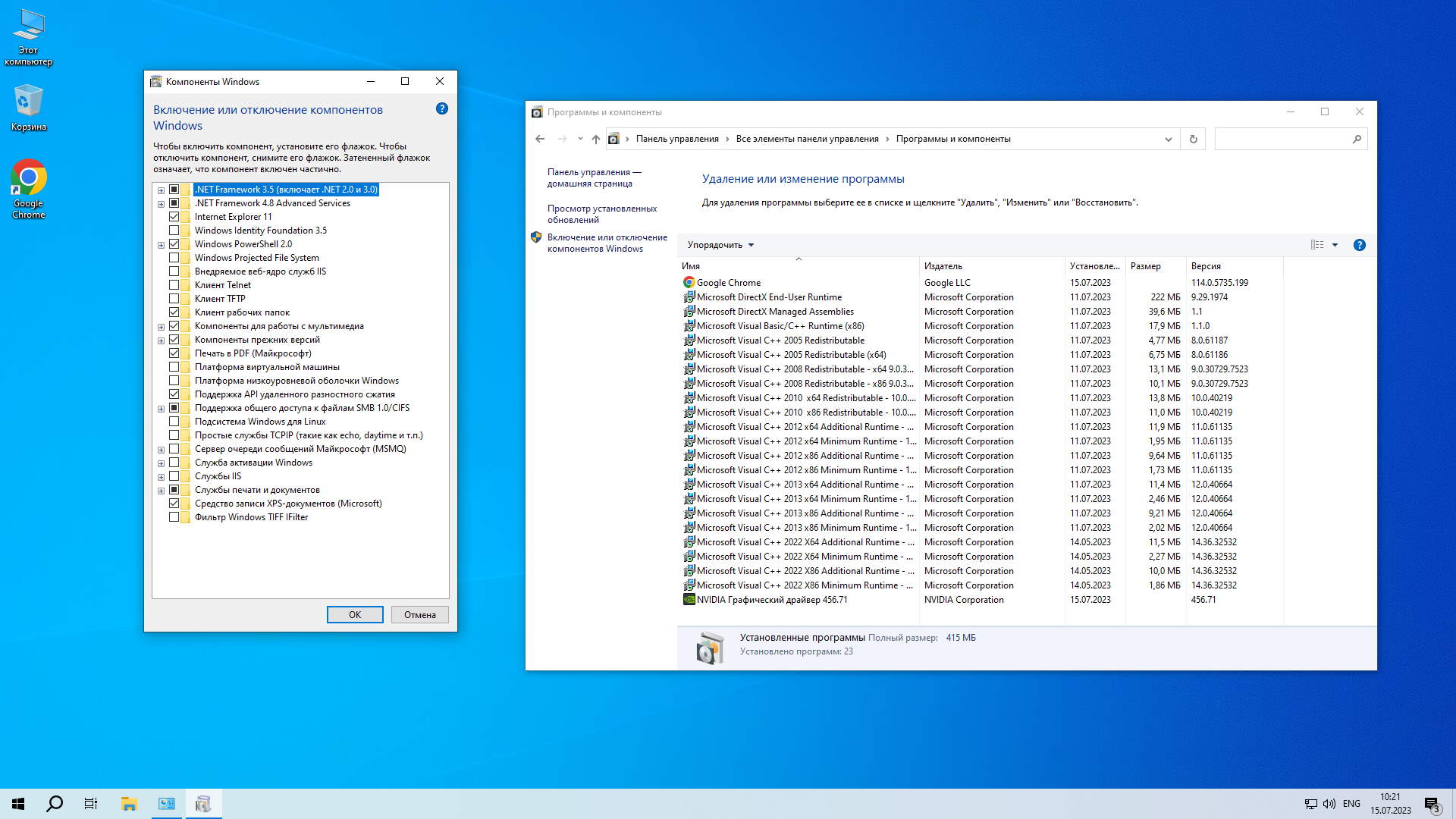Enable the Клиент Telnet checkbox
Screen dimensions: 1456x819
pyautogui.click(x=174, y=285)
